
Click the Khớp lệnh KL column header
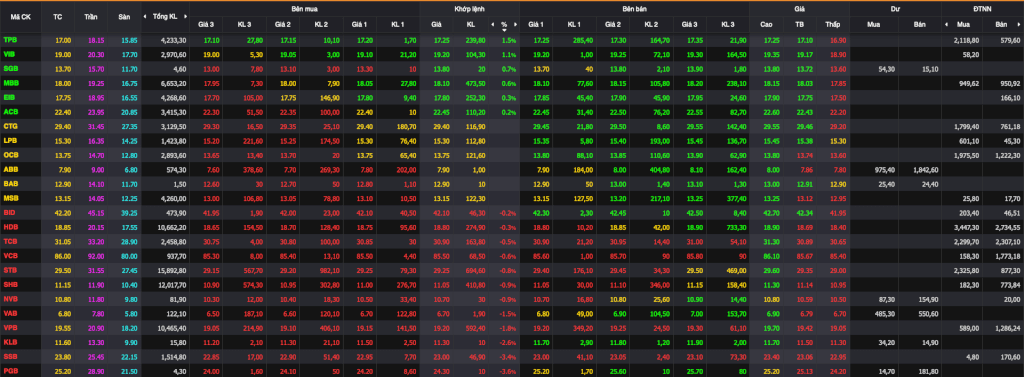pyautogui.click(x=470, y=24)
